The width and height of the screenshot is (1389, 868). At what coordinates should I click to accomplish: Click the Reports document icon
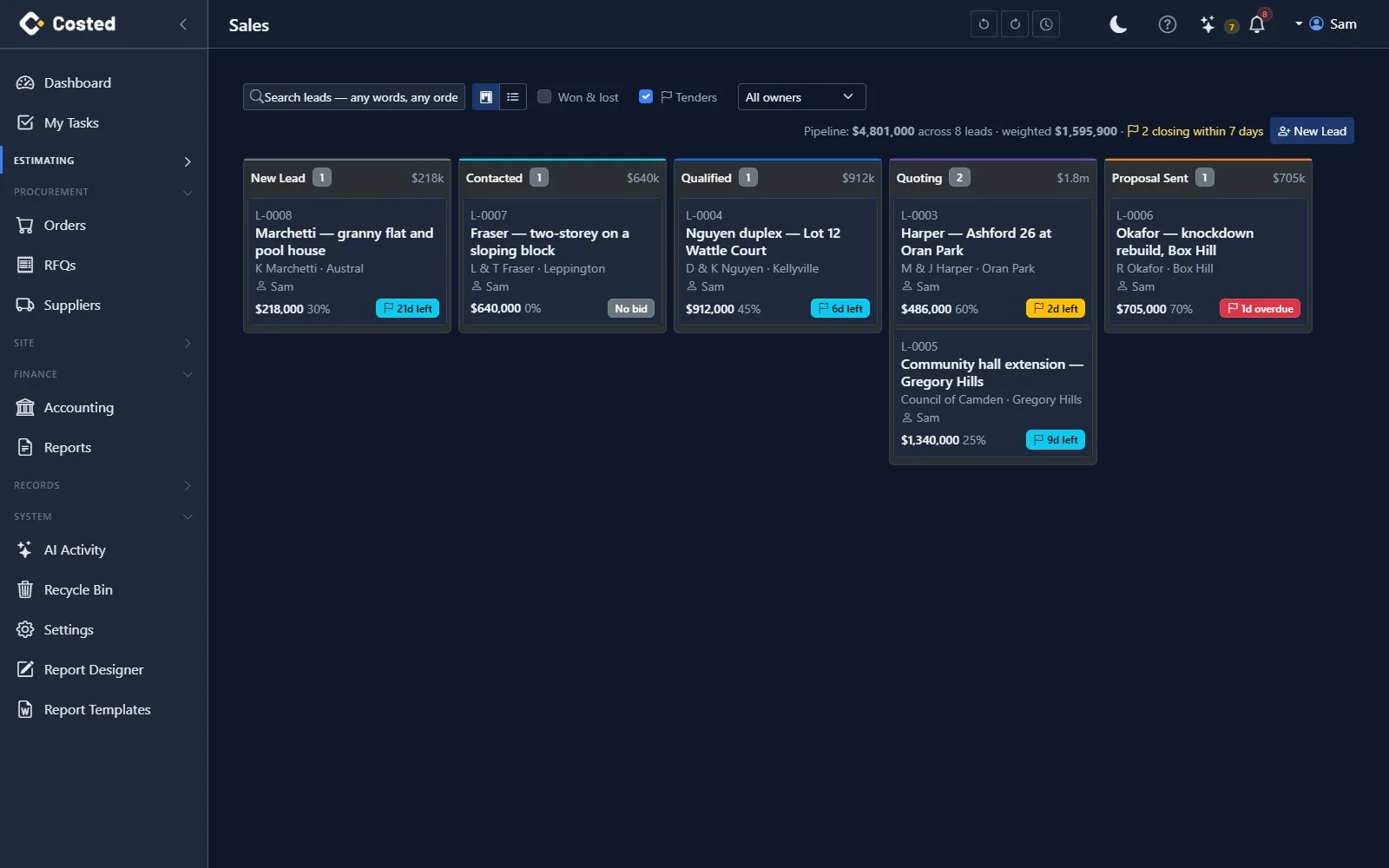click(x=25, y=448)
